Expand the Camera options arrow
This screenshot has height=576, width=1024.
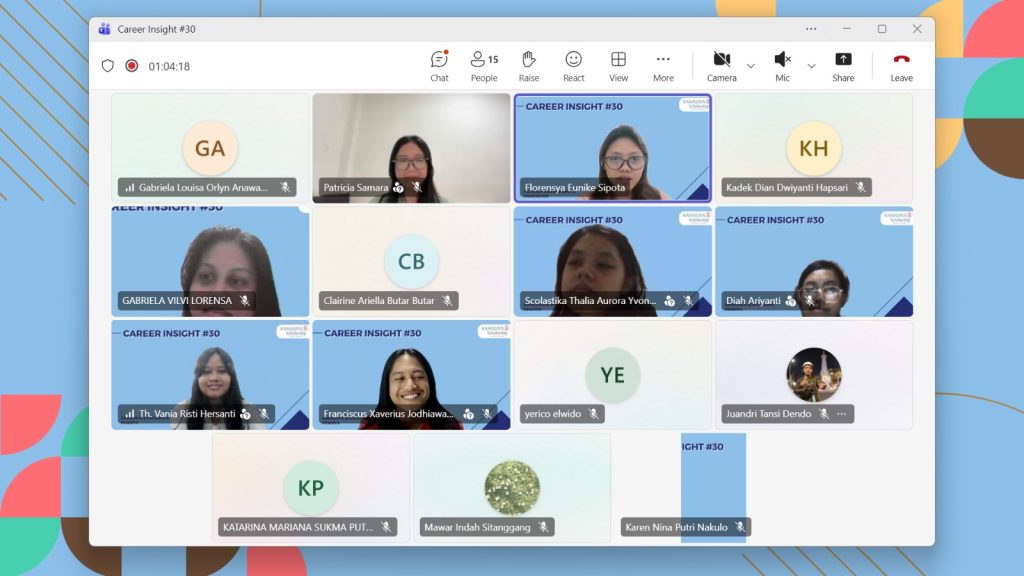[x=750, y=66]
